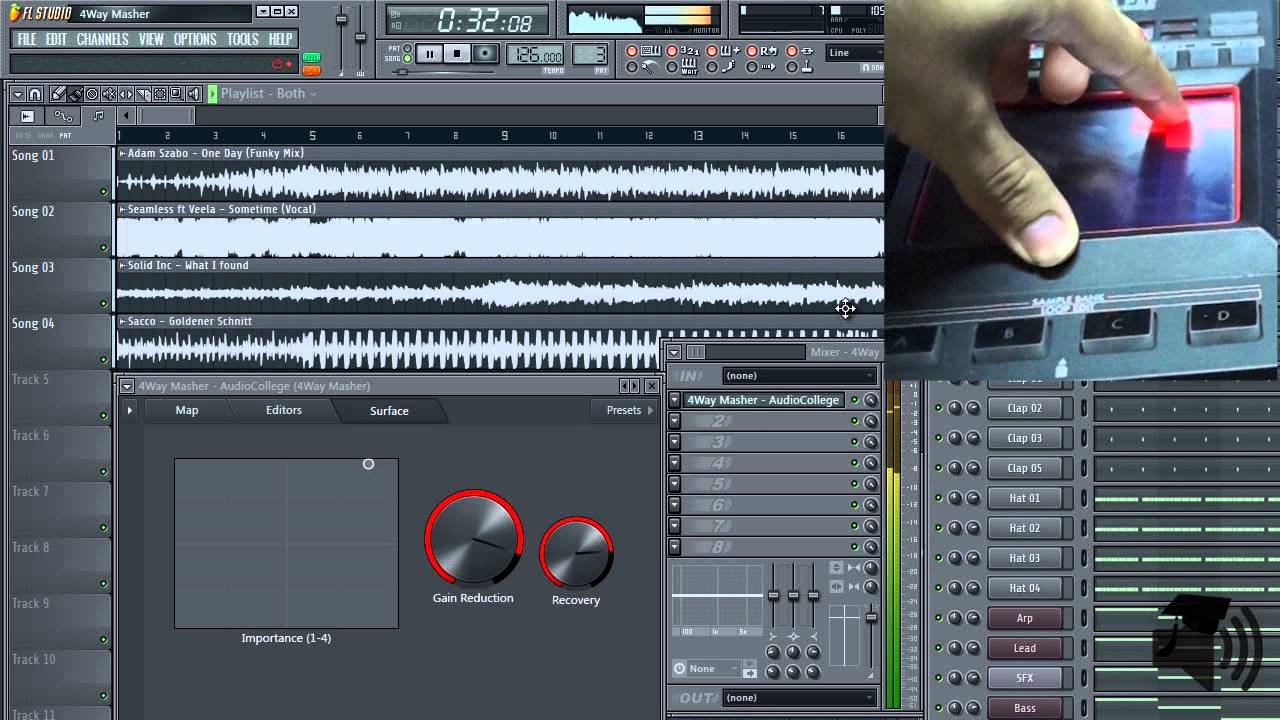
Task: Disable the 4Way Masher mixer slot LED
Action: point(854,400)
